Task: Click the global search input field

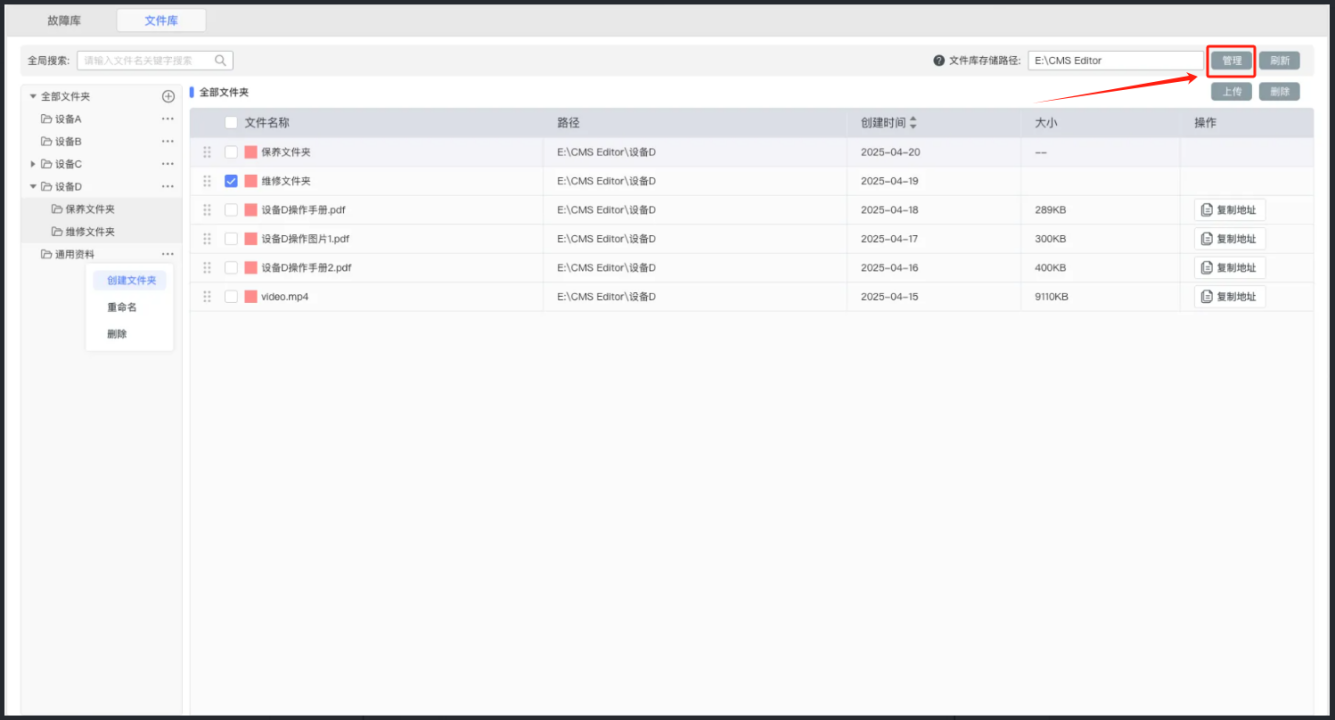Action: click(x=146, y=61)
